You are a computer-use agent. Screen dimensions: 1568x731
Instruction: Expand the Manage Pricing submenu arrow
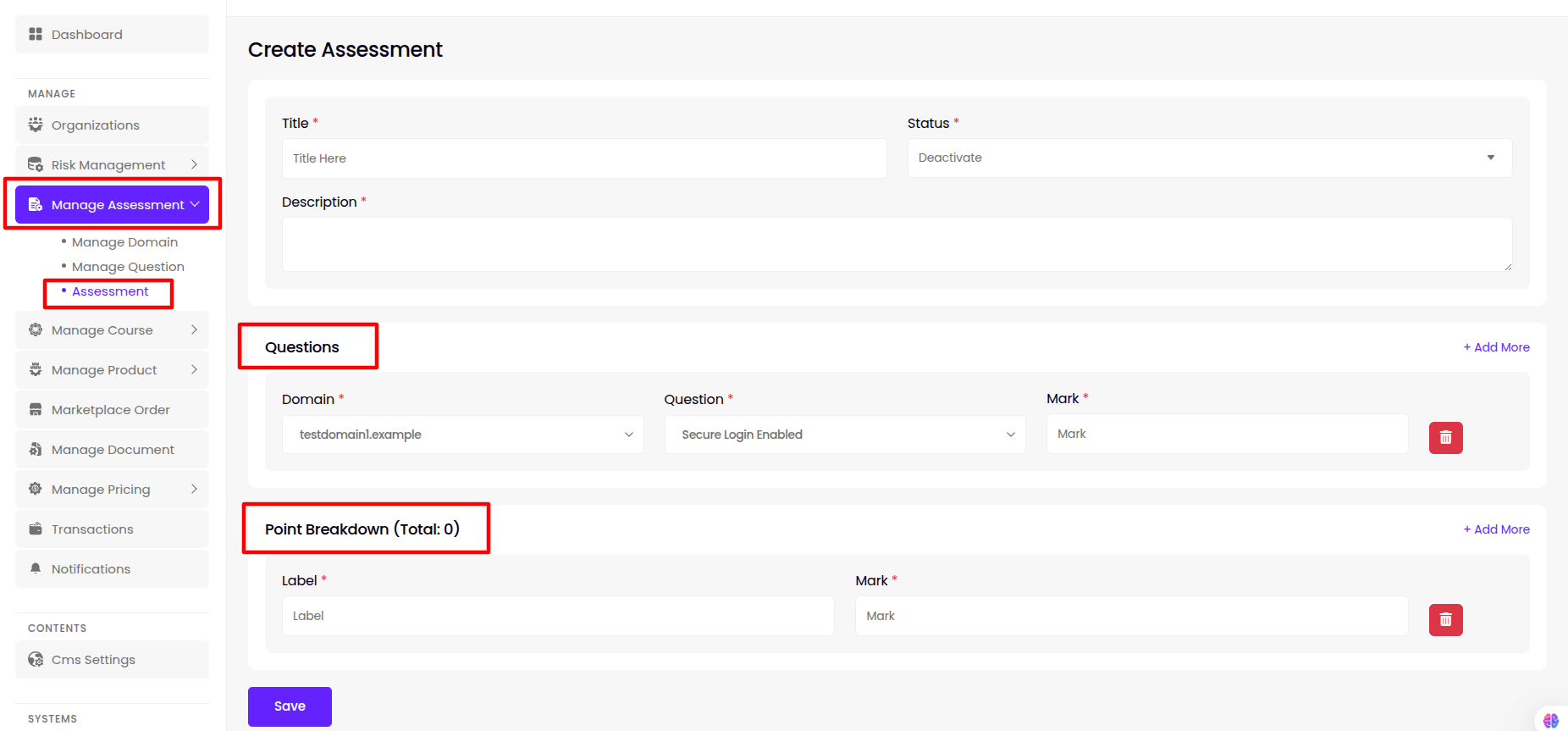pyautogui.click(x=194, y=489)
